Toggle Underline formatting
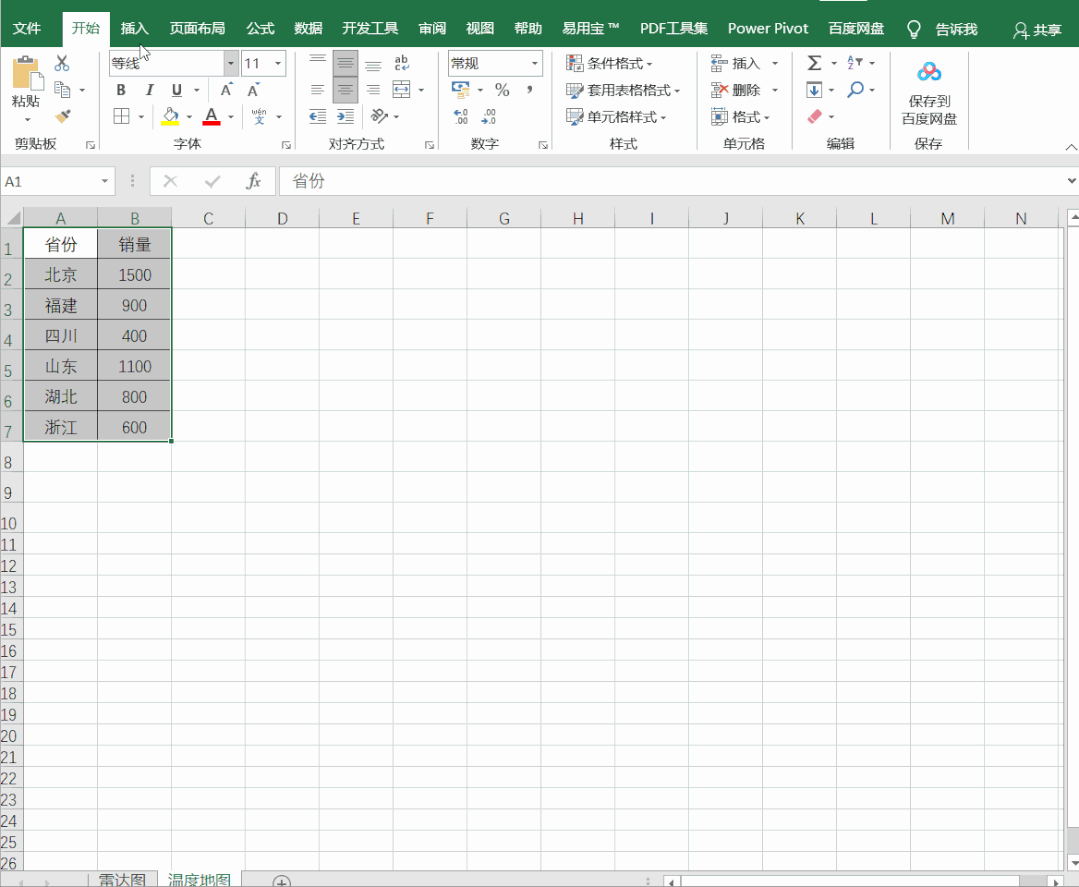The width and height of the screenshot is (1079, 887). 177,90
